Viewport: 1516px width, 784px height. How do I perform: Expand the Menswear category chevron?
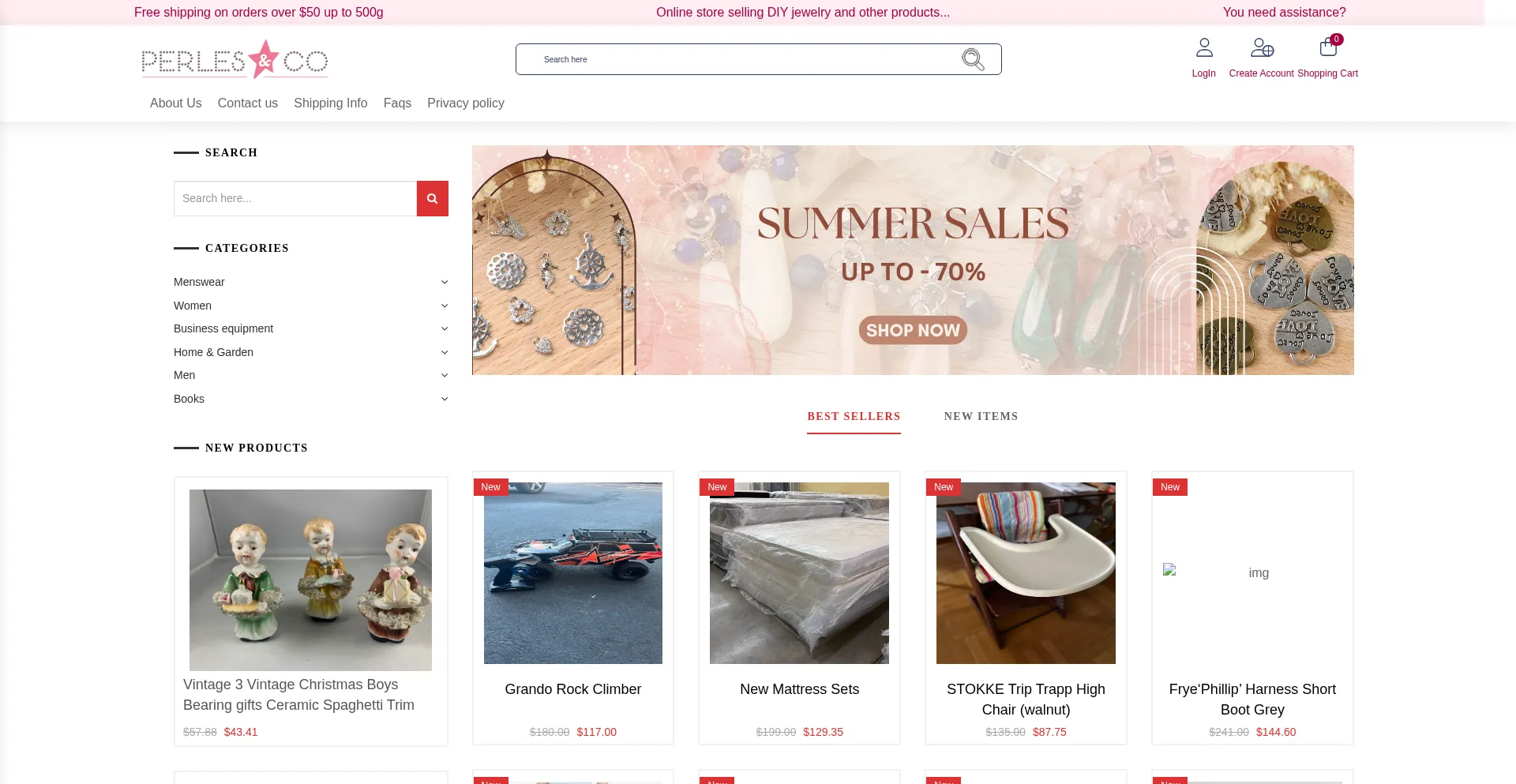pyautogui.click(x=445, y=282)
